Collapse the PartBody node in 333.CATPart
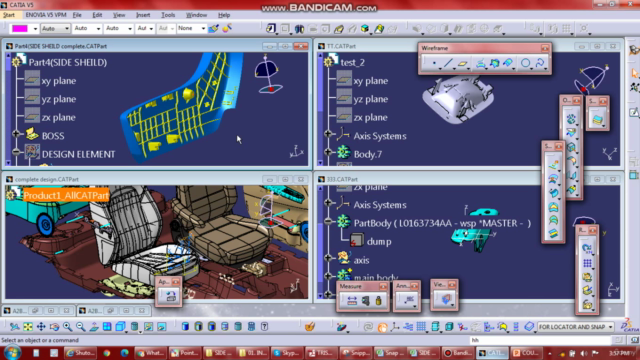The width and height of the screenshot is (640, 360). (x=328, y=221)
